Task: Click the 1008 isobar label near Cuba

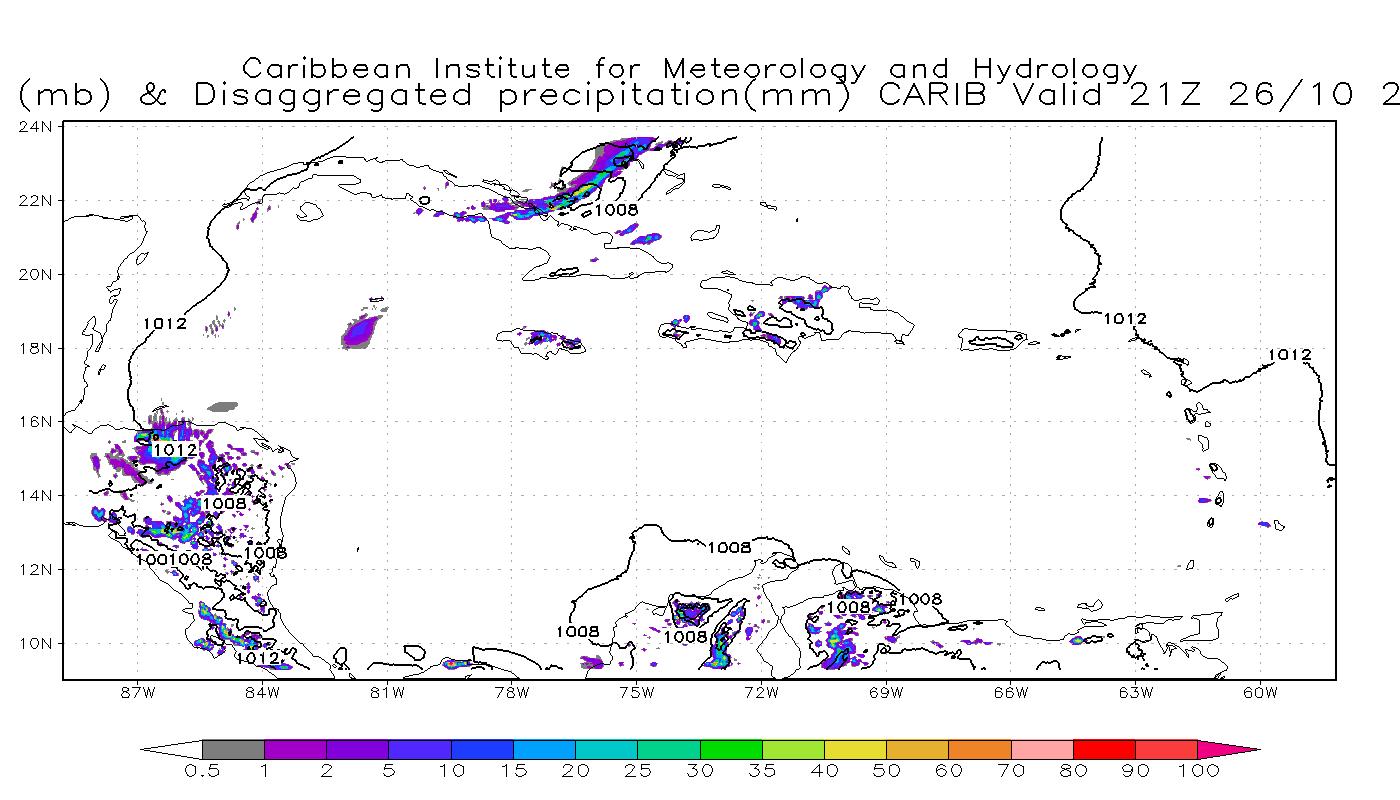Action: (x=615, y=210)
